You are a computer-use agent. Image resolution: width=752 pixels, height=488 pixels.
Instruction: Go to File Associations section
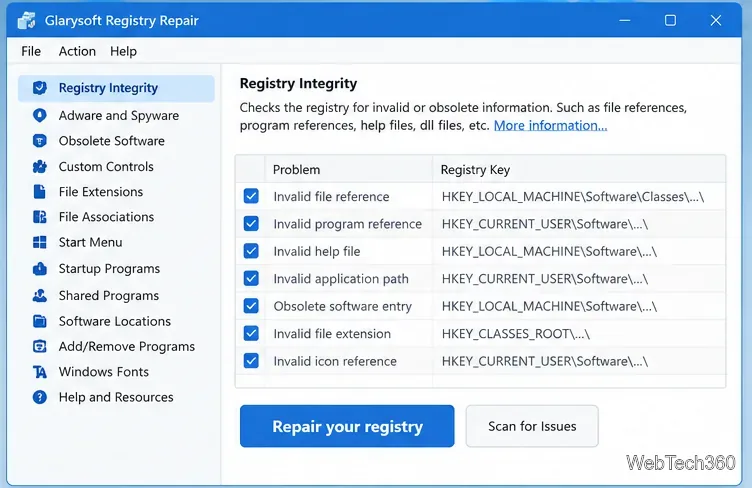[106, 217]
